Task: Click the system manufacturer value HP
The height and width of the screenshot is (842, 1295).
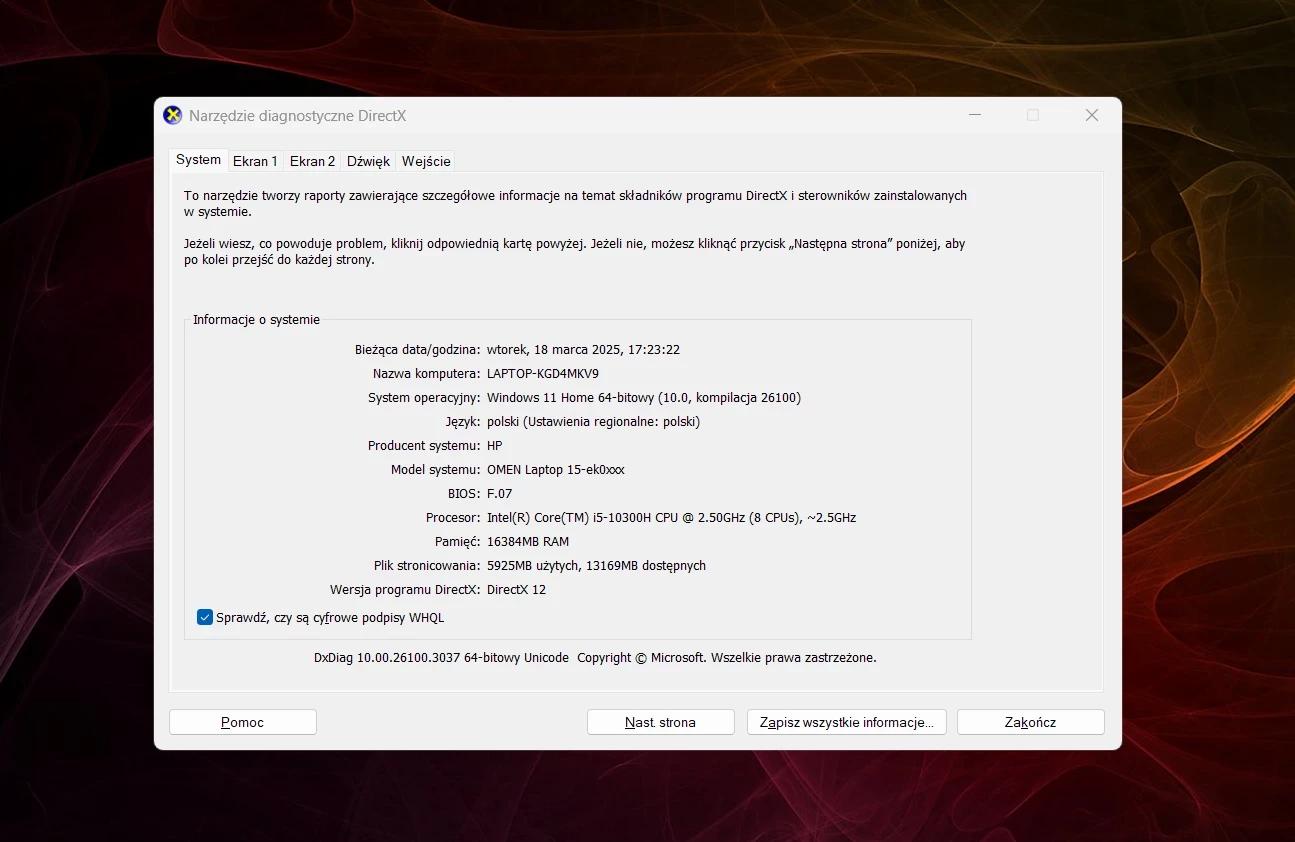Action: (495, 446)
